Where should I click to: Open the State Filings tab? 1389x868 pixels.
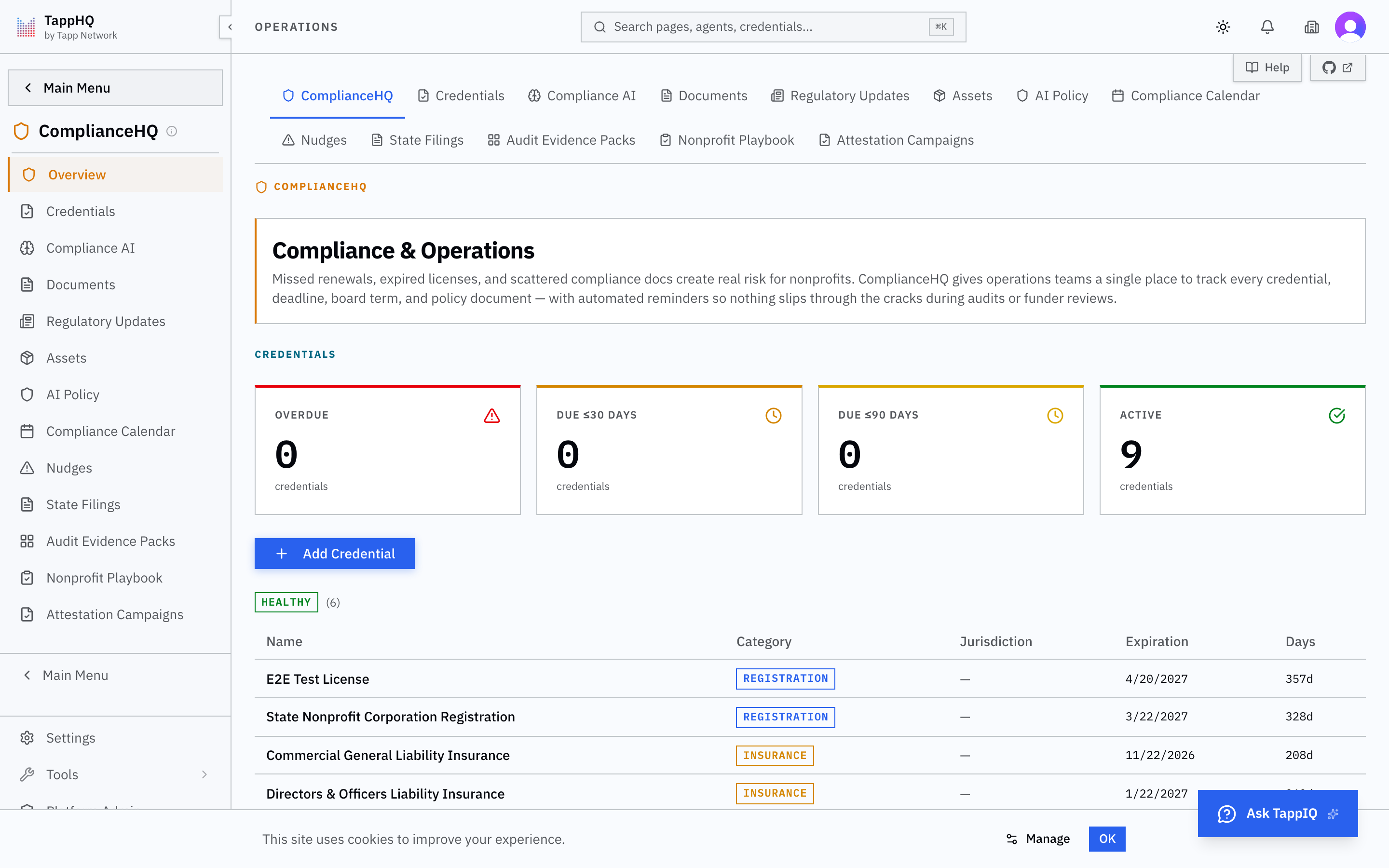(x=417, y=140)
